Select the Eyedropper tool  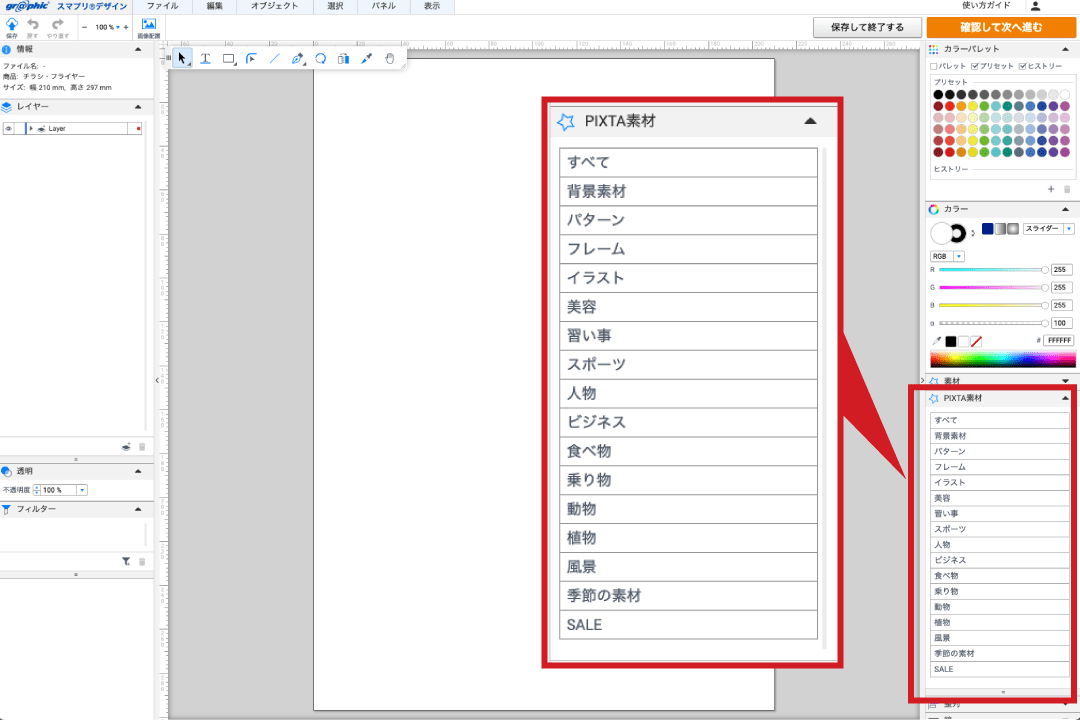point(366,58)
